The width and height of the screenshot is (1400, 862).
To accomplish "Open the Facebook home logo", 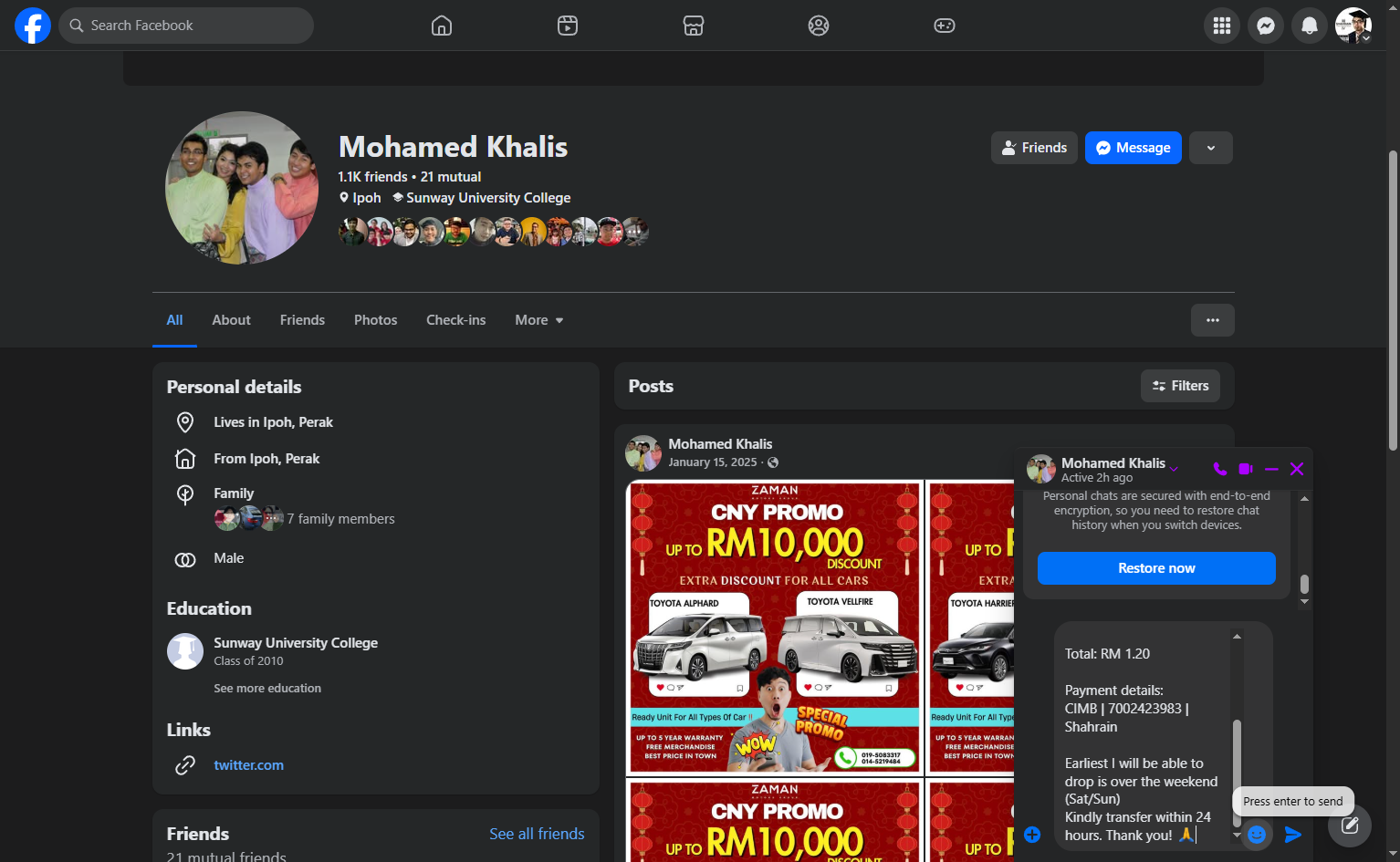I will click(x=33, y=26).
